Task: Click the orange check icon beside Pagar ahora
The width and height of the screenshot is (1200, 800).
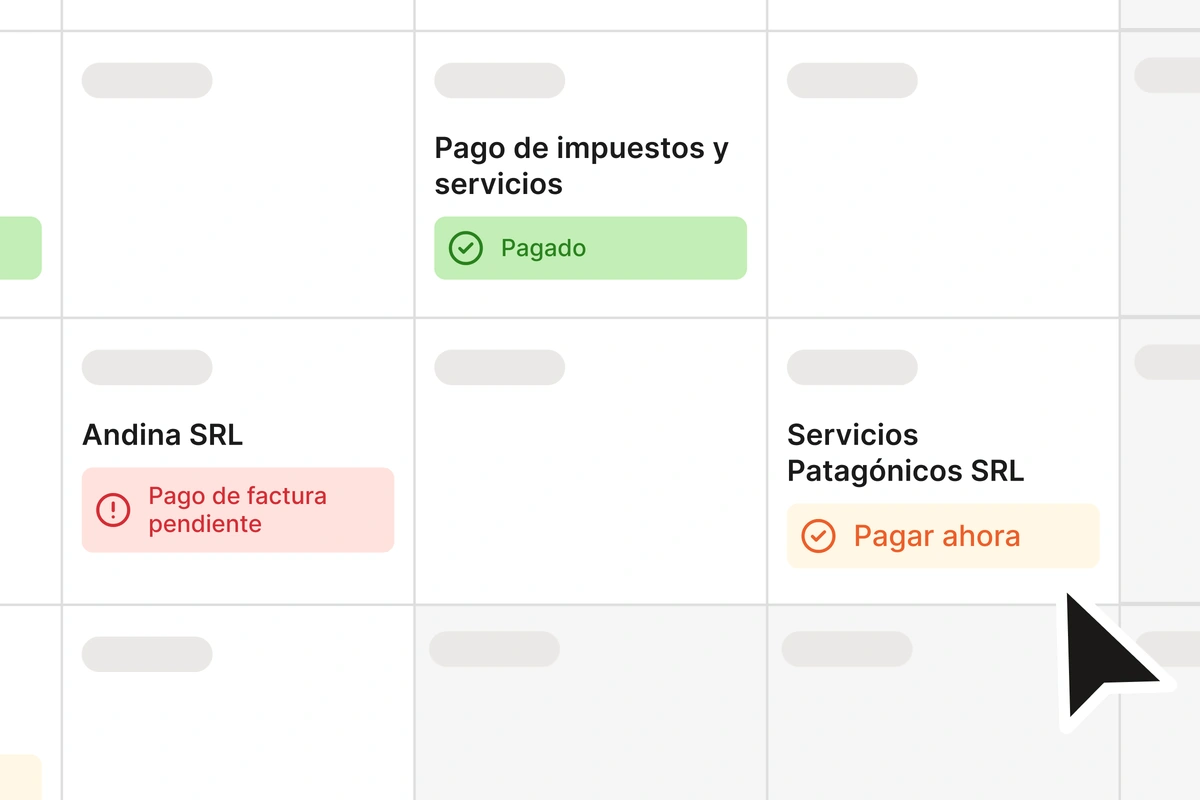Action: (x=818, y=536)
